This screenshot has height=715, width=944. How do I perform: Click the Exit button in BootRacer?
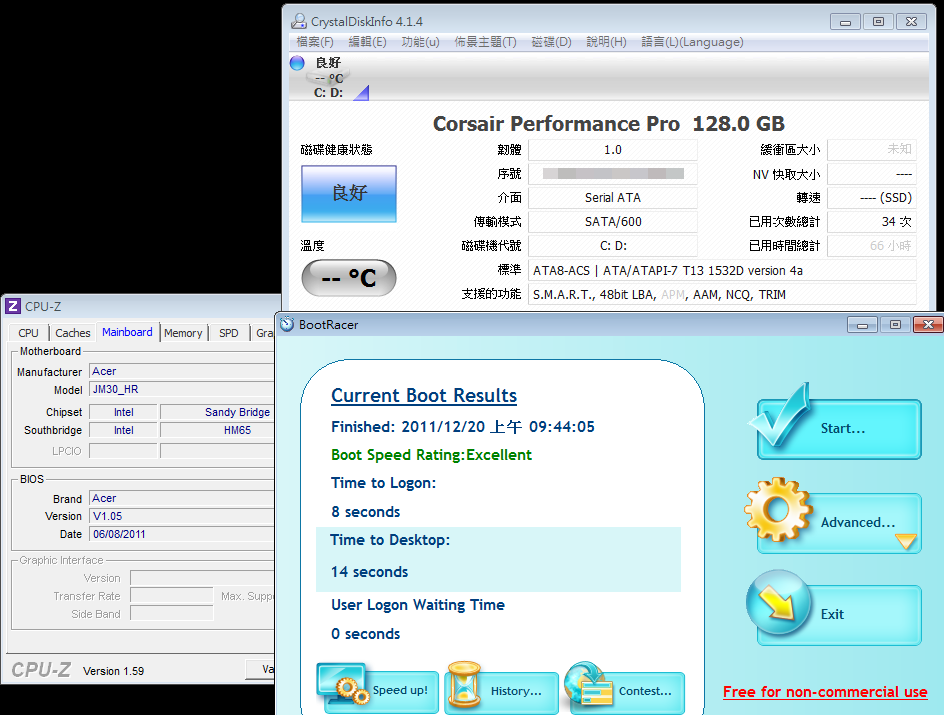pos(839,614)
